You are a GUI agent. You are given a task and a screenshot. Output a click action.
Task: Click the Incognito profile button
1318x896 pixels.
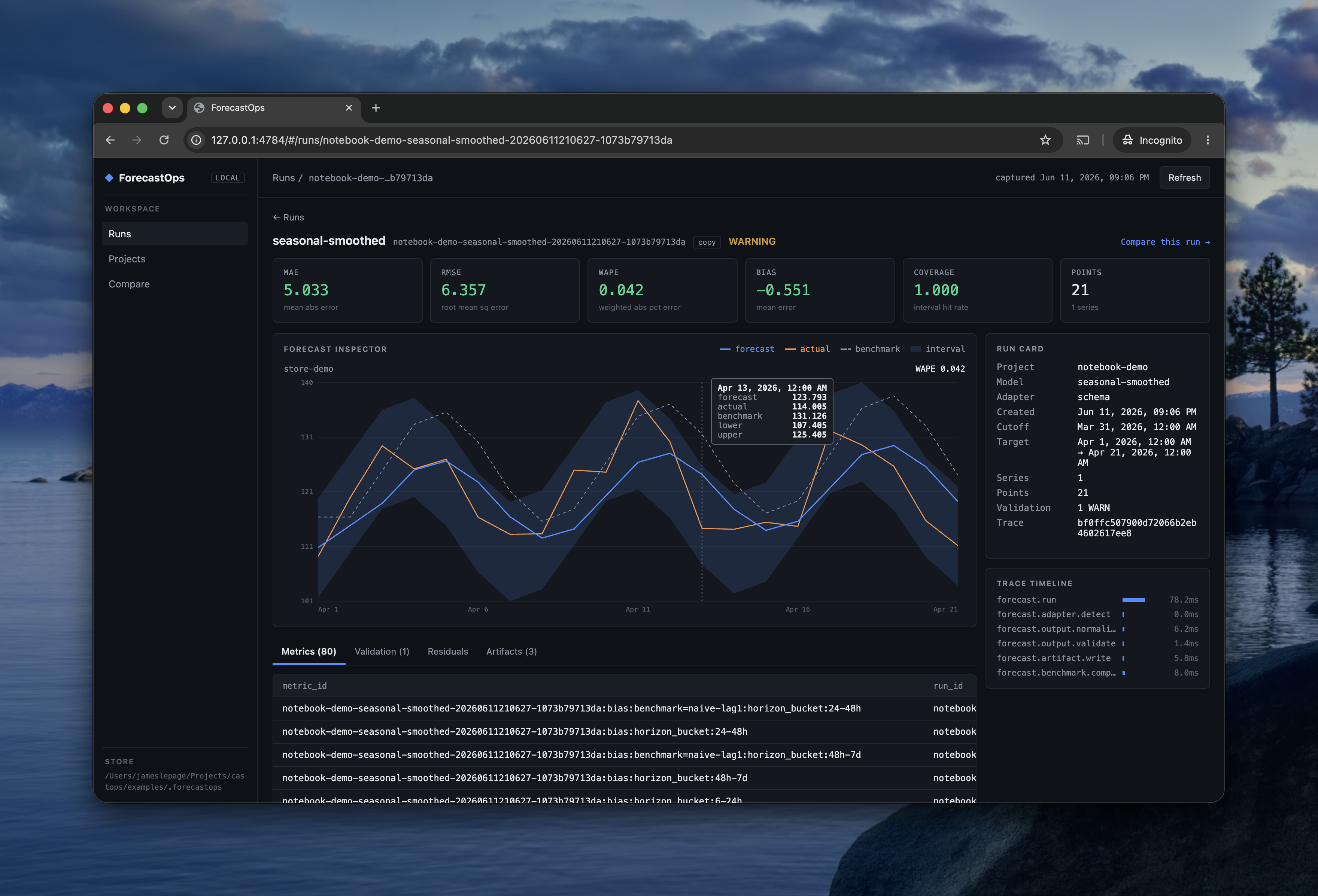pyautogui.click(x=1152, y=140)
